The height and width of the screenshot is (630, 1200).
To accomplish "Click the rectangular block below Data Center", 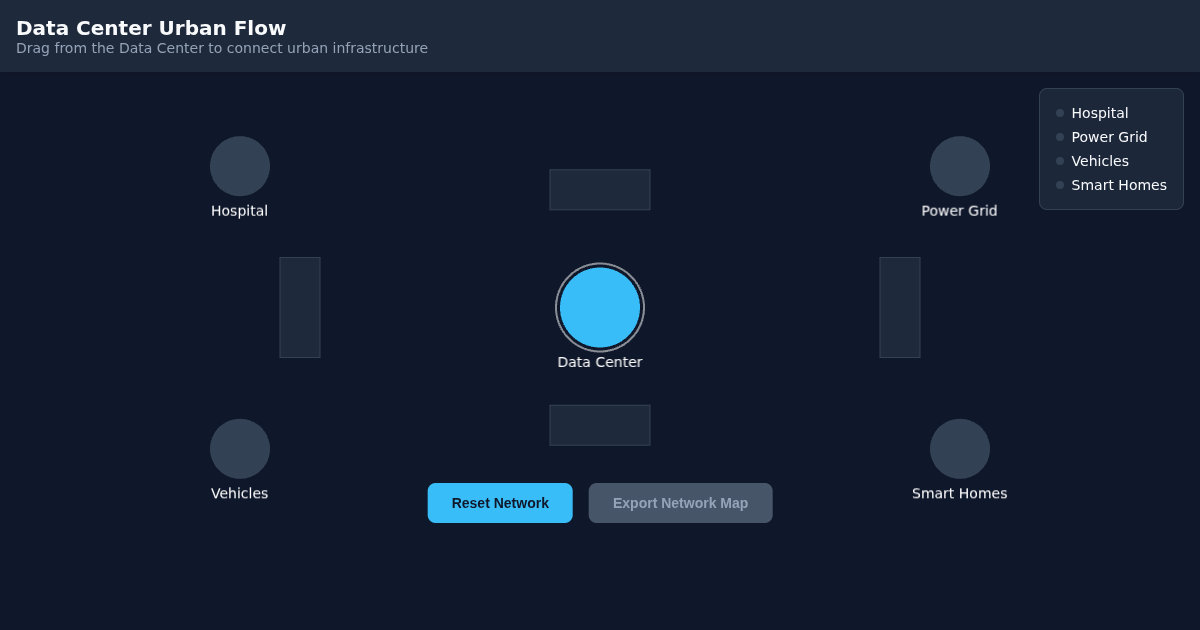I will (x=600, y=425).
